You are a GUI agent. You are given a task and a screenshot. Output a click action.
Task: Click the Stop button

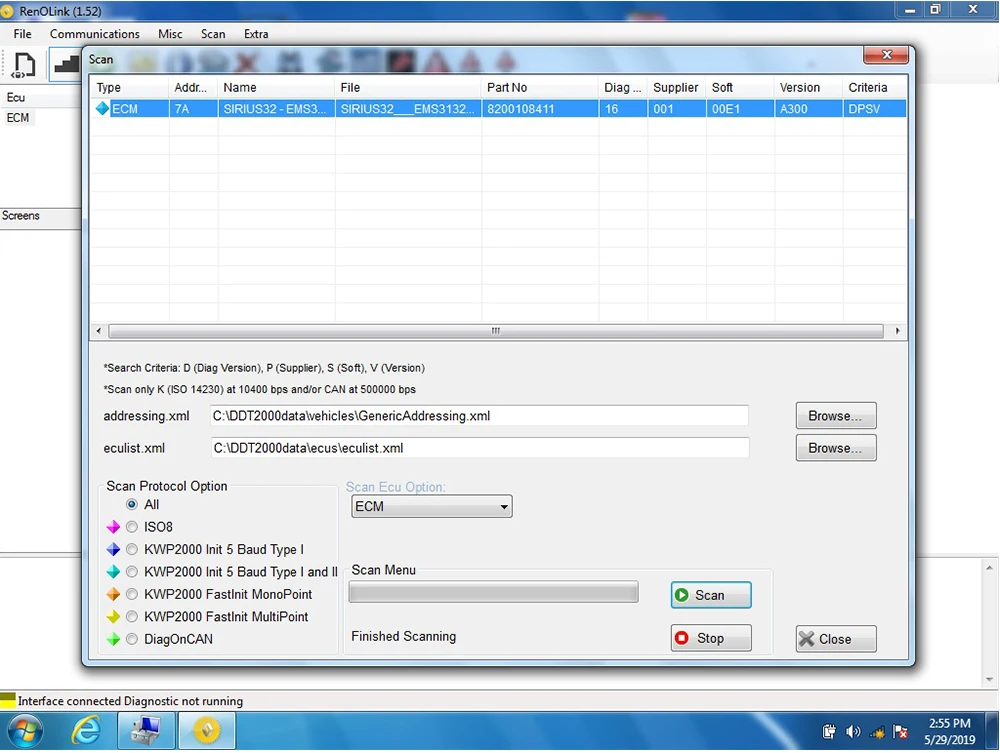click(711, 638)
